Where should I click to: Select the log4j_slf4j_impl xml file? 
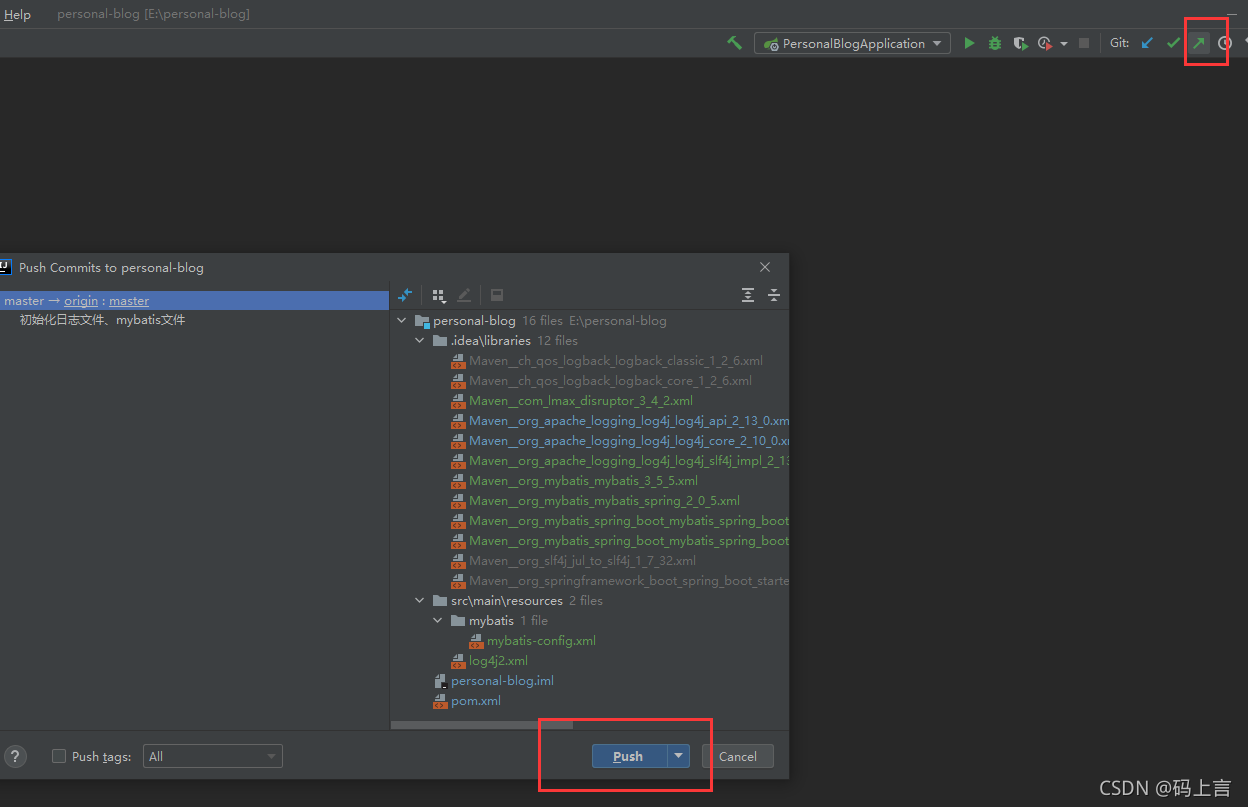[x=629, y=461]
